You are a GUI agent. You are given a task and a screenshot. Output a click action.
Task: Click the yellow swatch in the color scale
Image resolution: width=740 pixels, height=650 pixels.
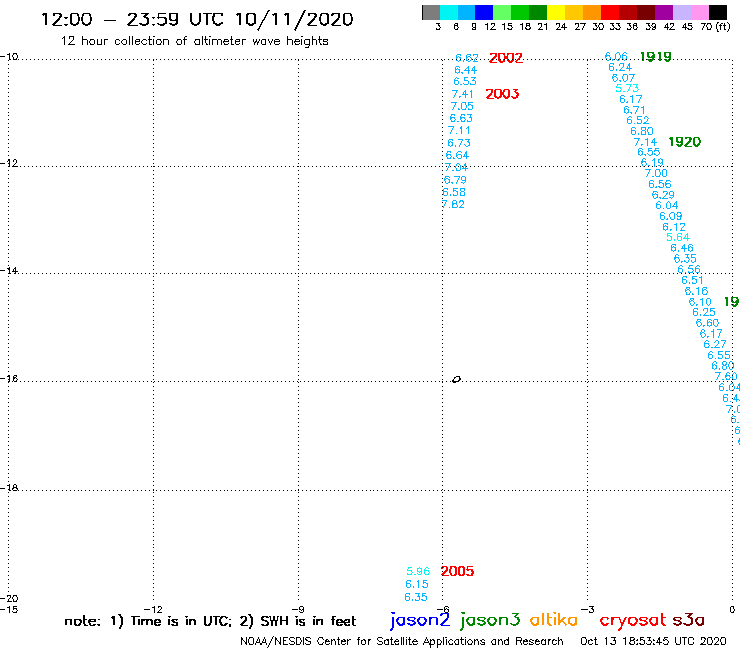556,12
